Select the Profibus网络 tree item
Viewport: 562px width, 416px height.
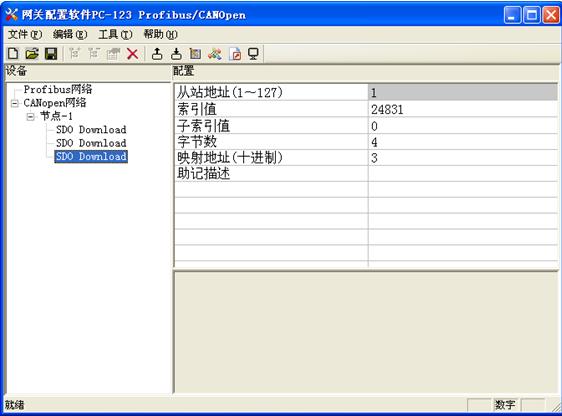click(x=58, y=89)
